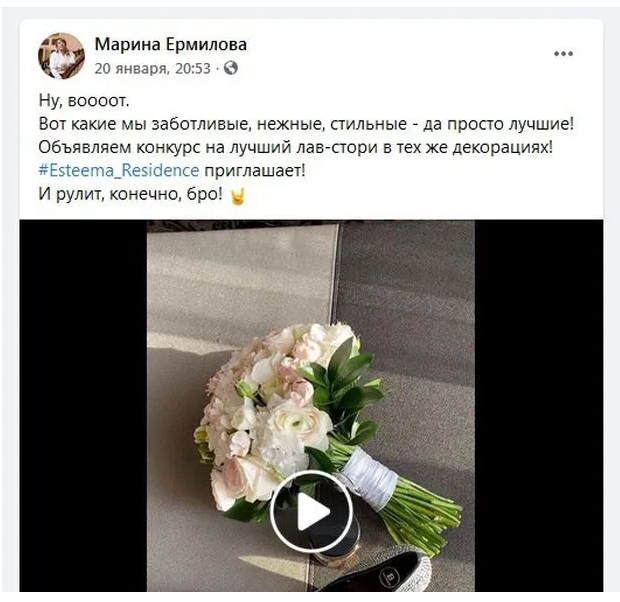This screenshot has height=602, width=620.
Task: Click the line starting 'Вот какие мы заботливые'
Action: [306, 124]
